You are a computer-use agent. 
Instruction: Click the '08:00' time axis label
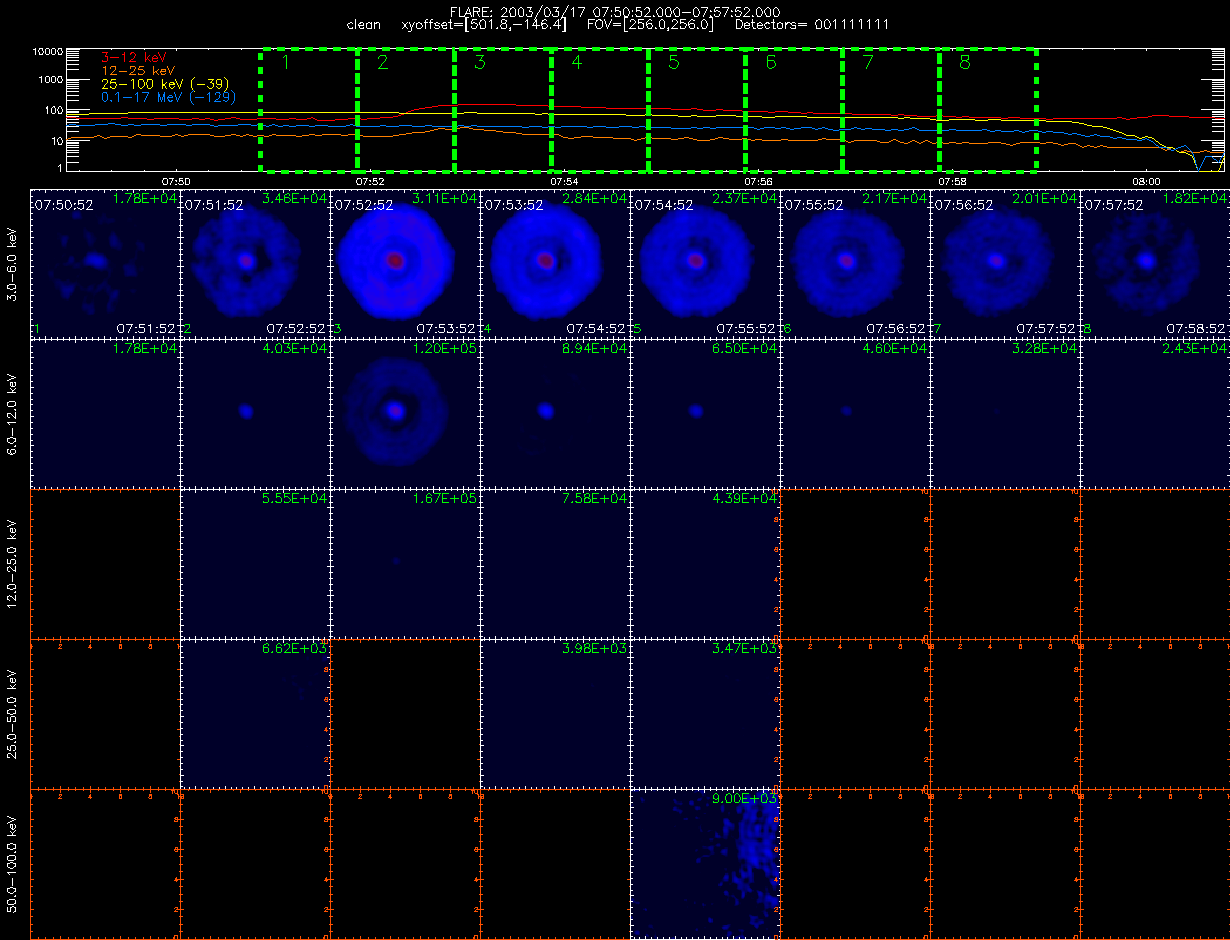tap(1146, 181)
